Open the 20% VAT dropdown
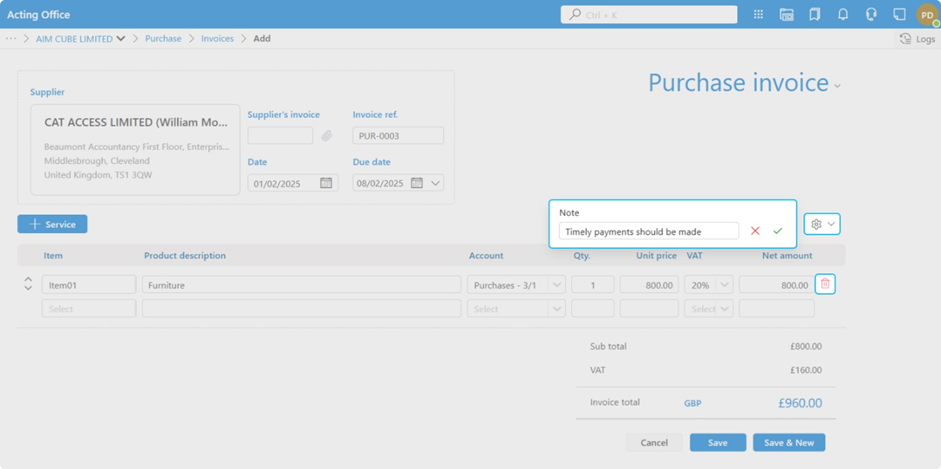The height and width of the screenshot is (469, 941). pyautogui.click(x=724, y=285)
